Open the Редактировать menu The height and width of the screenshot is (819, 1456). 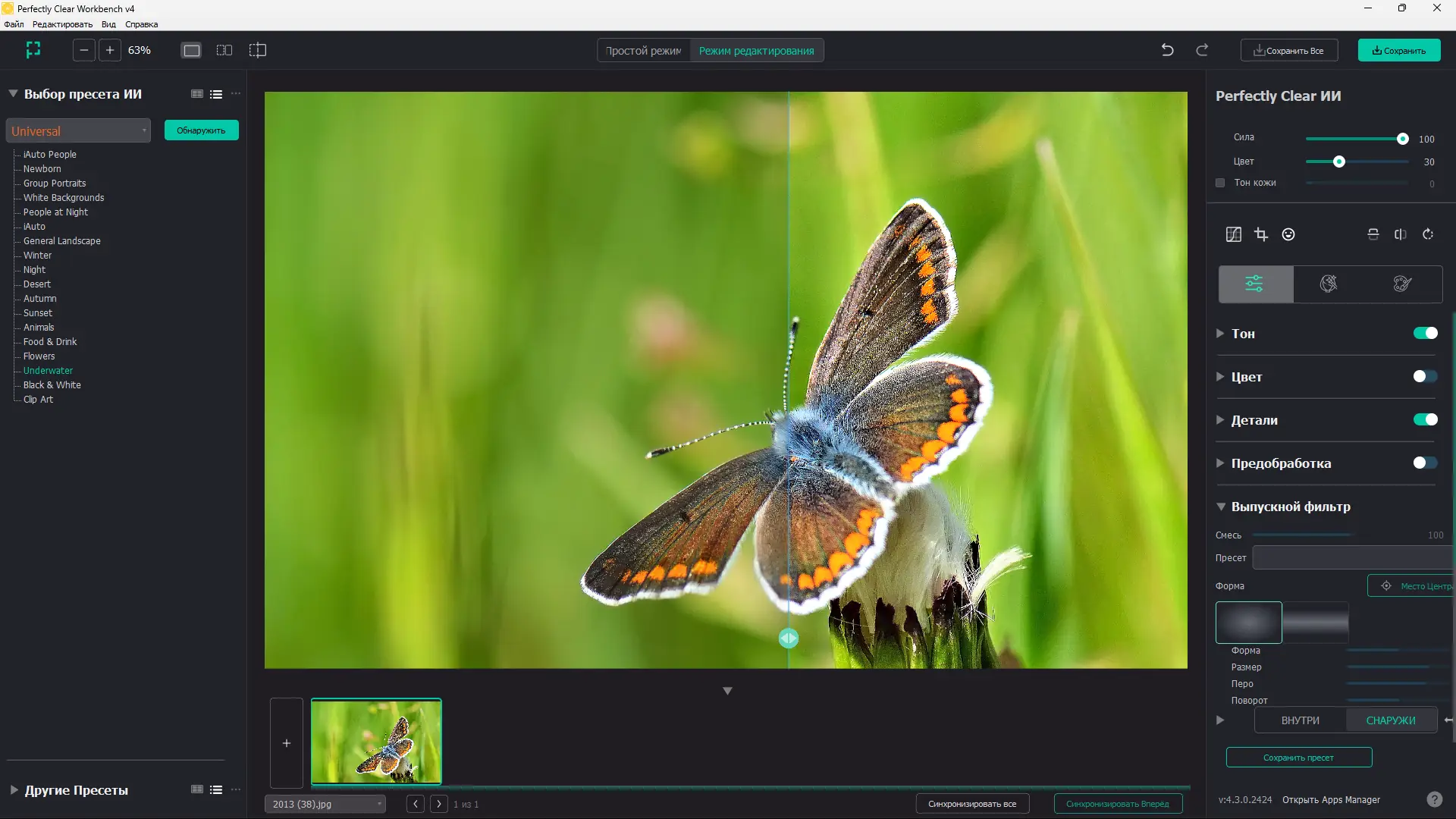[x=62, y=24]
